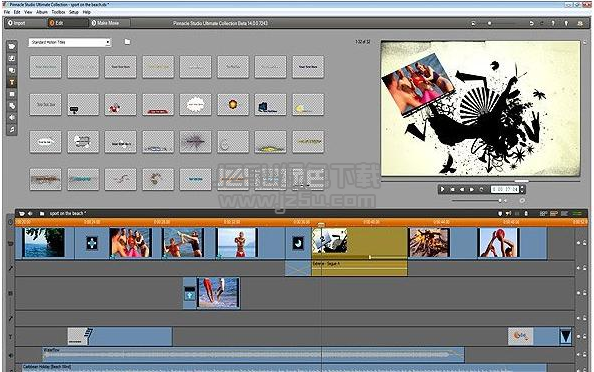Viewport: 594px width, 372px height.
Task: Click the Undo arrow in top toolbar
Action: pyautogui.click(x=531, y=23)
